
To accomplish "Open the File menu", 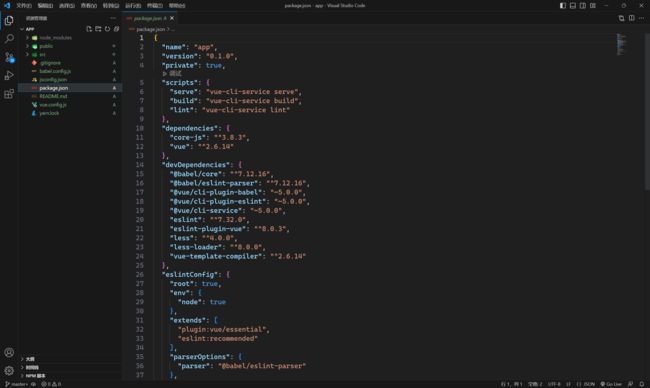I will tap(24, 5).
